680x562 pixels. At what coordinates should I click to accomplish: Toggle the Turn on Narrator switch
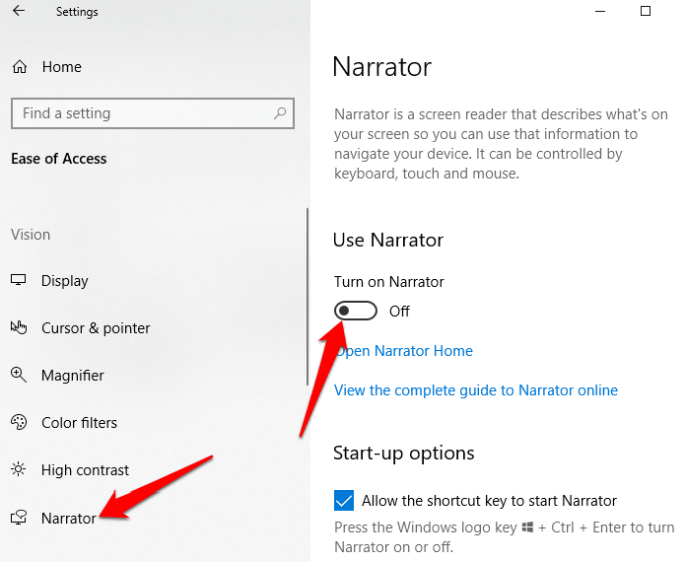pyautogui.click(x=356, y=310)
